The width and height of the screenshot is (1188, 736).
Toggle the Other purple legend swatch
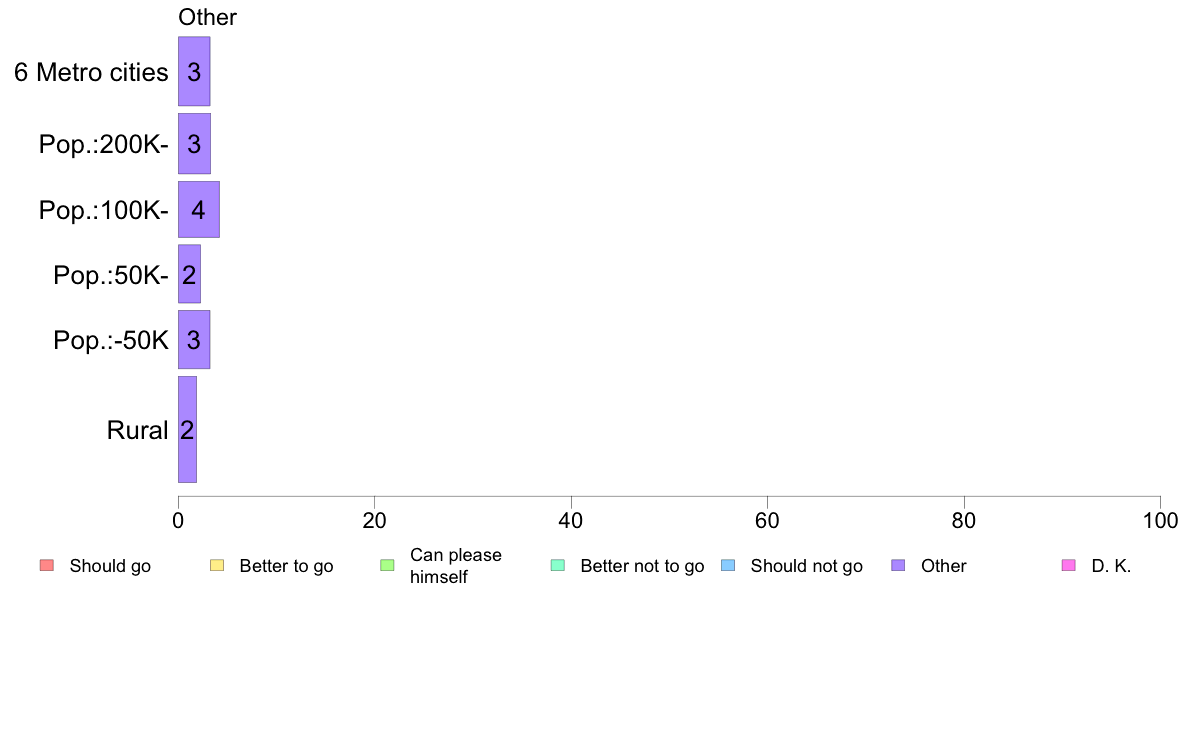click(x=899, y=565)
